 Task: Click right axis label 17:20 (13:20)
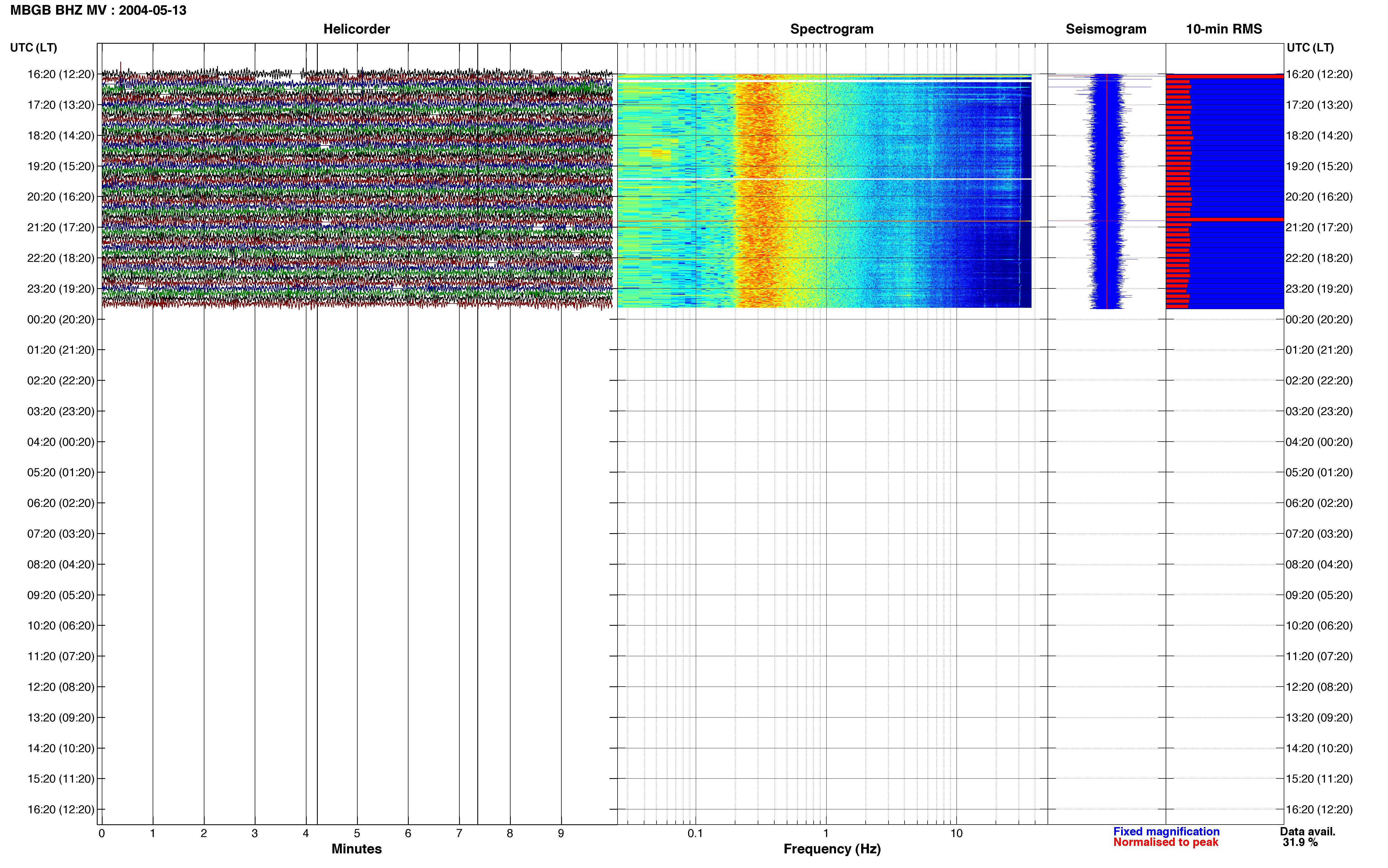tap(1319, 105)
